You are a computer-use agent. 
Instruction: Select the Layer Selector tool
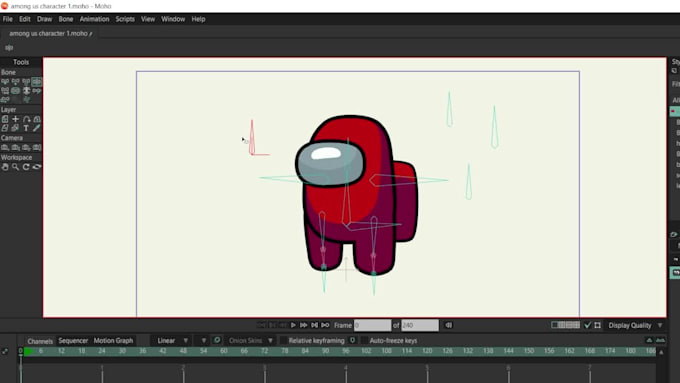tap(16, 128)
